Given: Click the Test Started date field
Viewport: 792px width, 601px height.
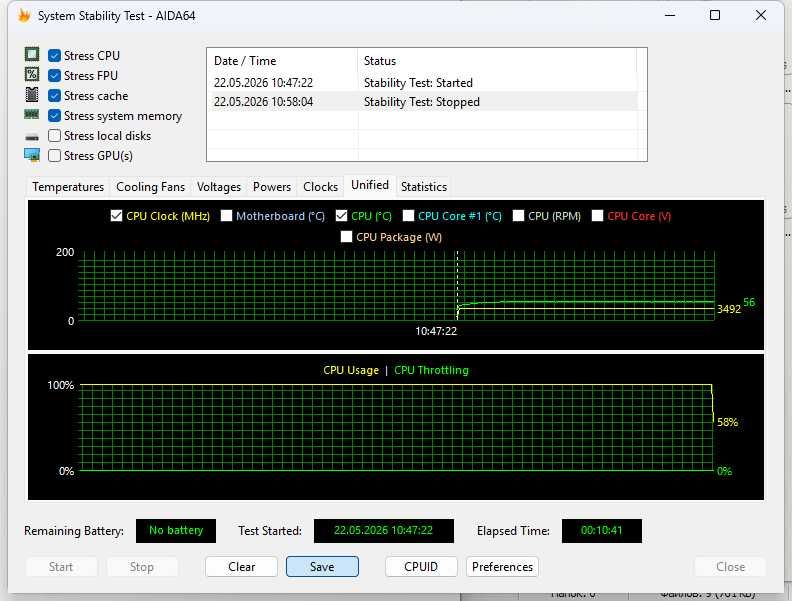Looking at the screenshot, I should click(383, 531).
